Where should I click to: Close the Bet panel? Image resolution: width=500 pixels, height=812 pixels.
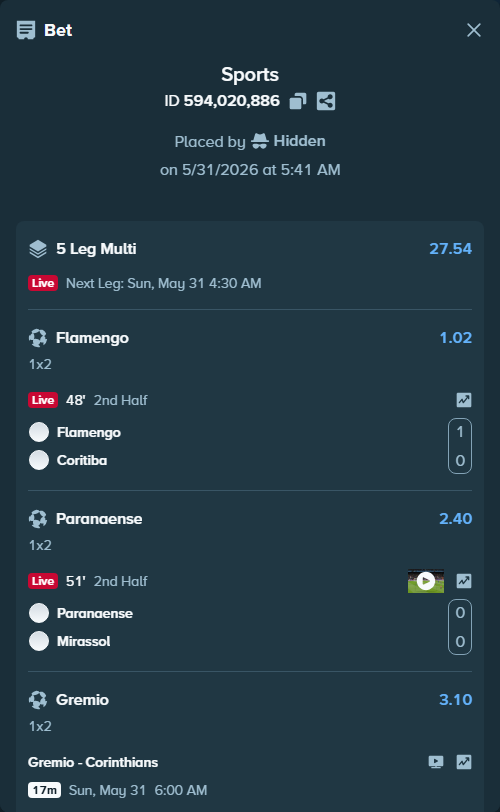pyautogui.click(x=474, y=30)
